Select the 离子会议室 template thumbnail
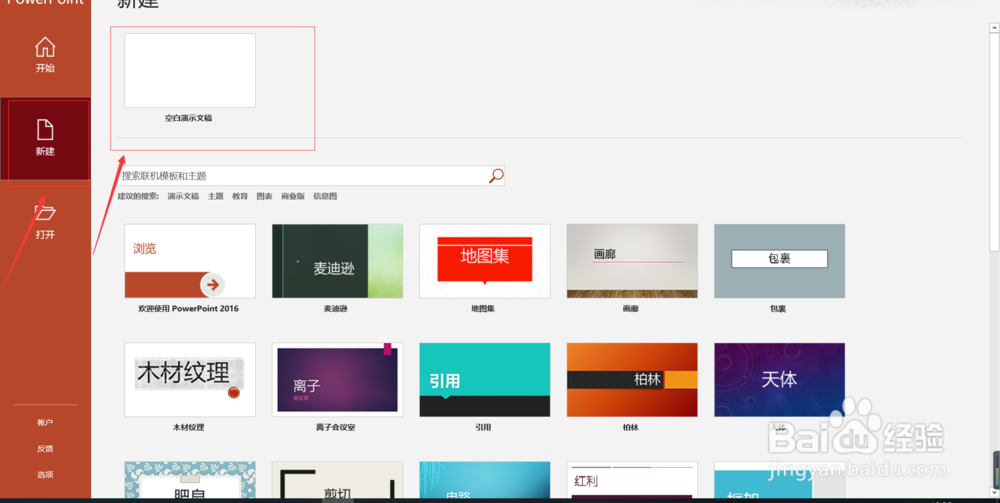 337,379
